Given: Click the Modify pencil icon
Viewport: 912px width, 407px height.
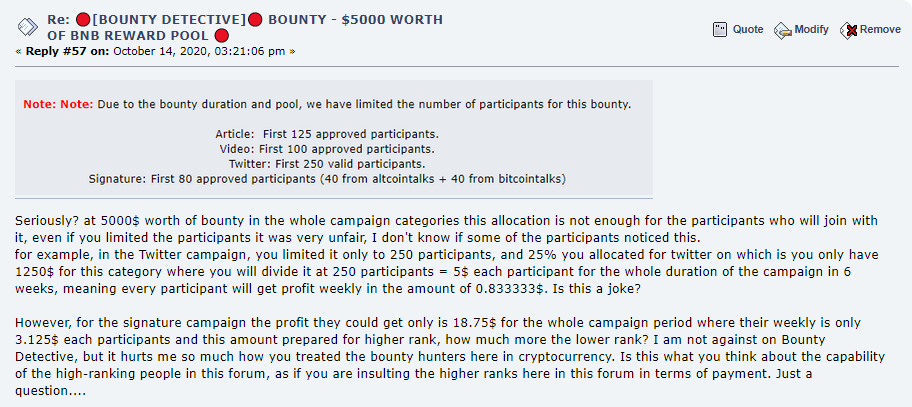Looking at the screenshot, I should [782, 30].
